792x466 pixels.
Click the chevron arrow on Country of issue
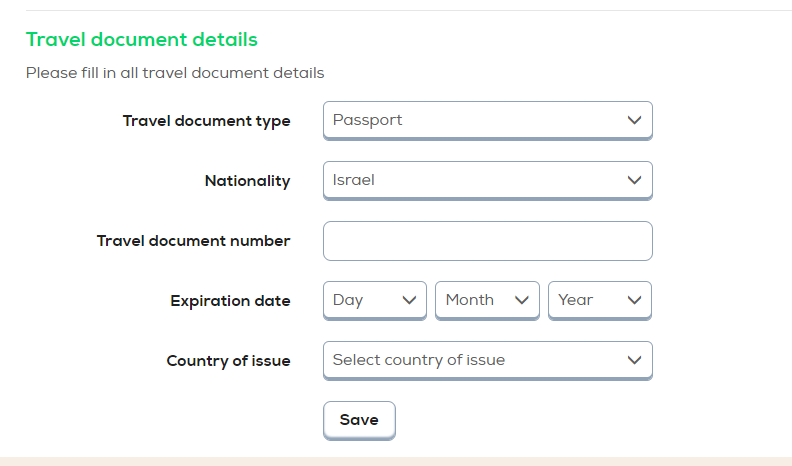(634, 360)
